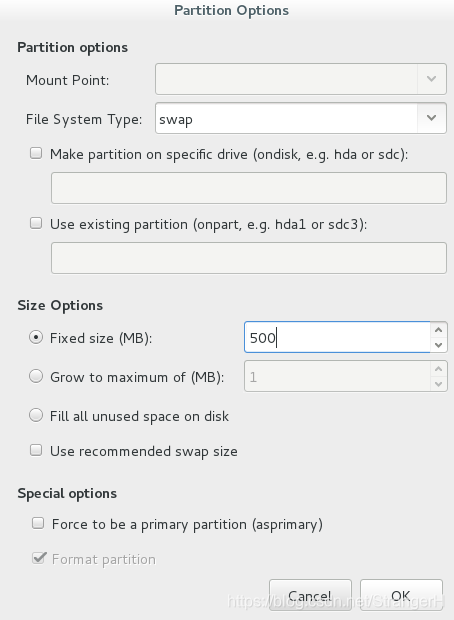The height and width of the screenshot is (620, 454).
Task: Check Force to be a primary partition
Action: pyautogui.click(x=38, y=523)
